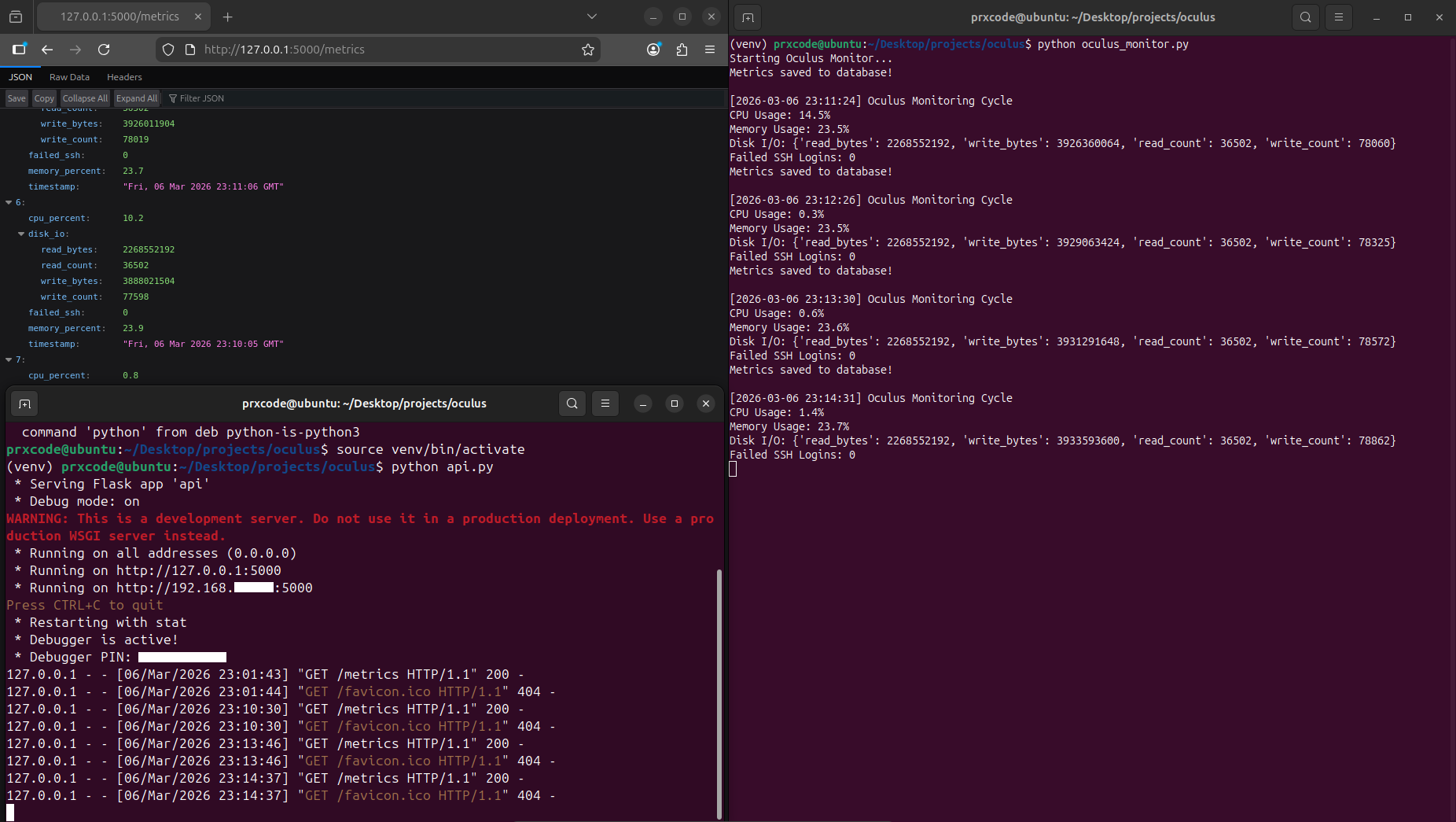The image size is (1456, 822).
Task: Bookmark this page with the star icon
Action: (587, 50)
